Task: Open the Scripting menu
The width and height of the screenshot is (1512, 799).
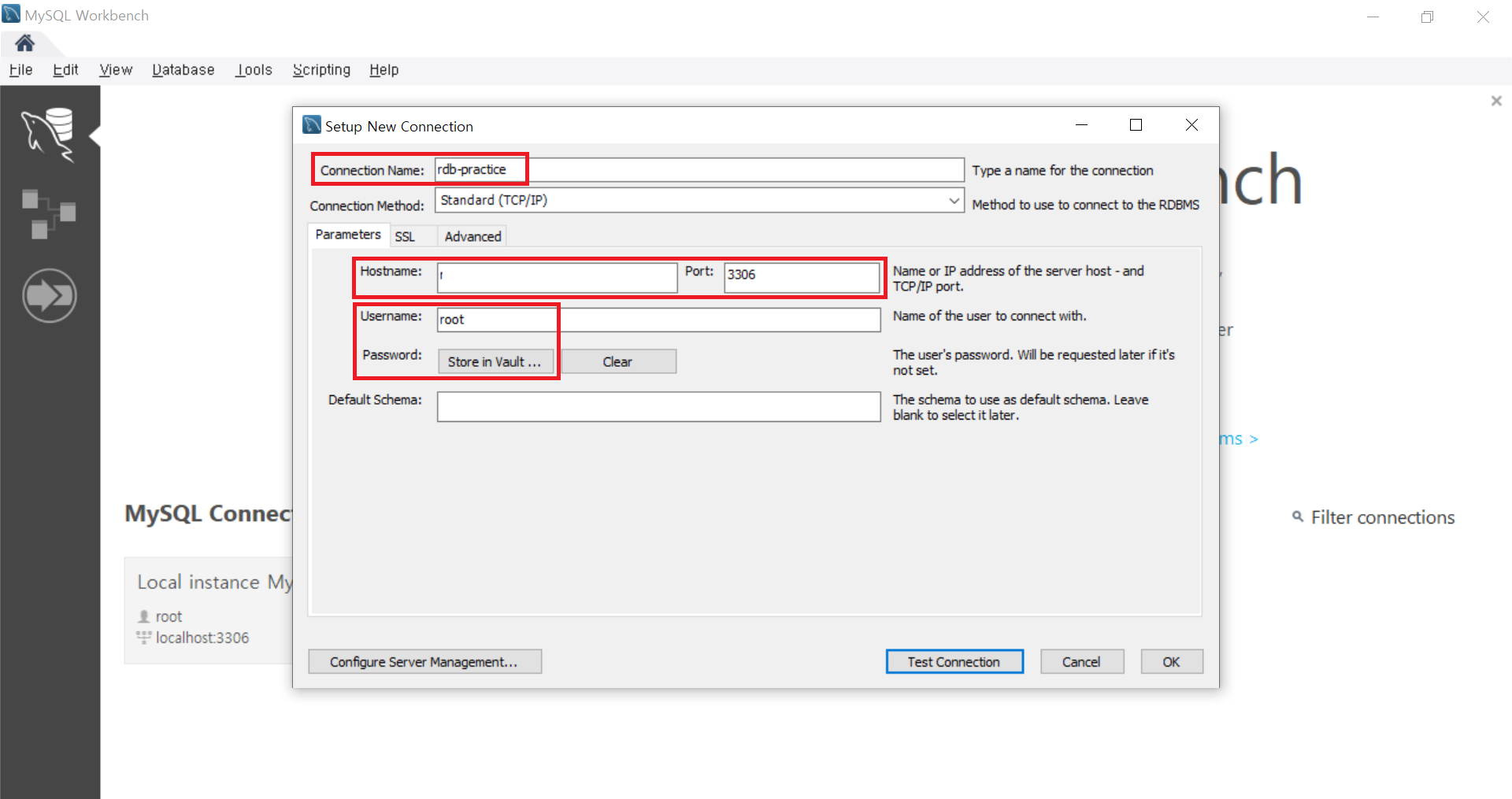Action: pos(321,70)
